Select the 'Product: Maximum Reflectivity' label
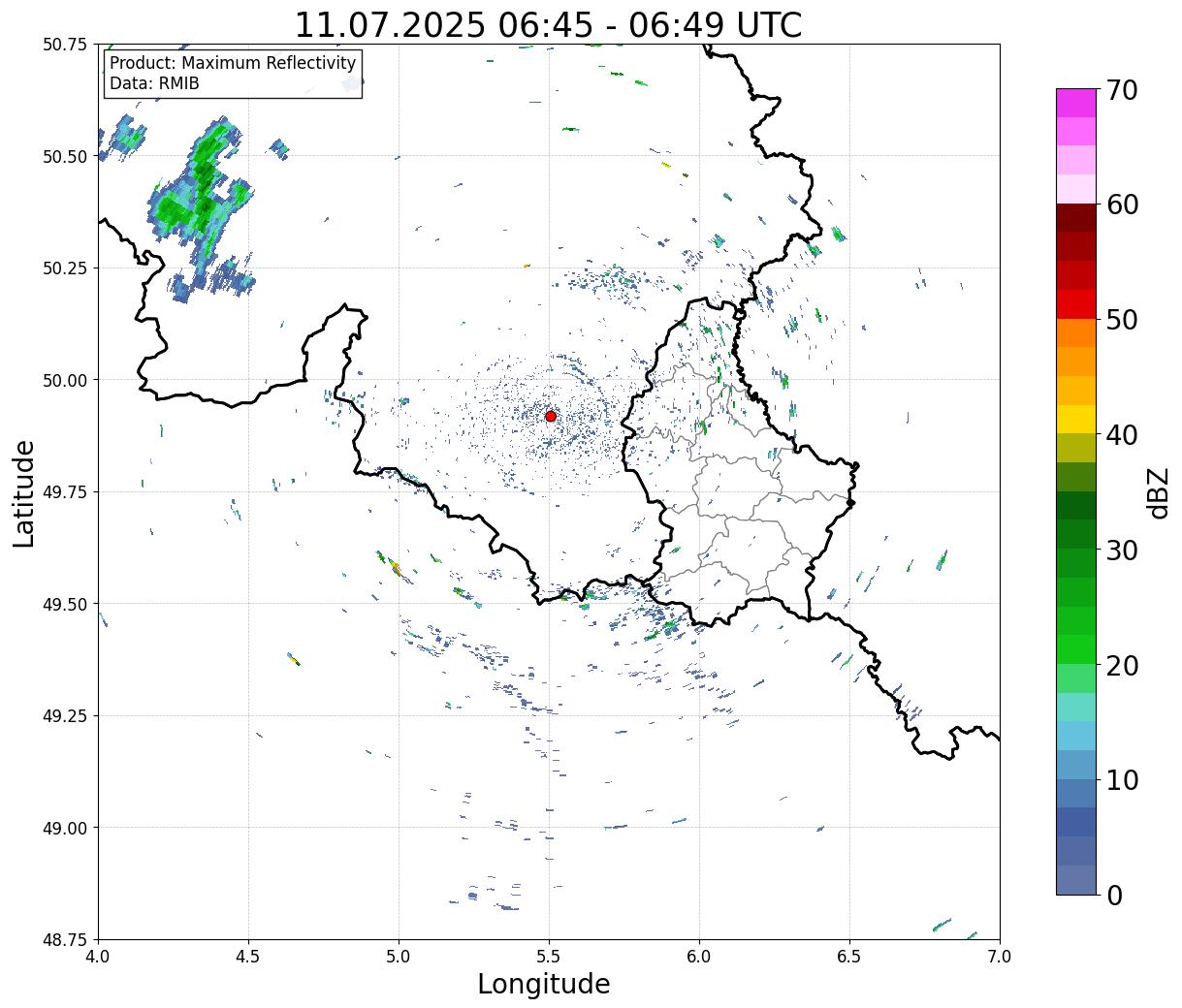 (233, 63)
